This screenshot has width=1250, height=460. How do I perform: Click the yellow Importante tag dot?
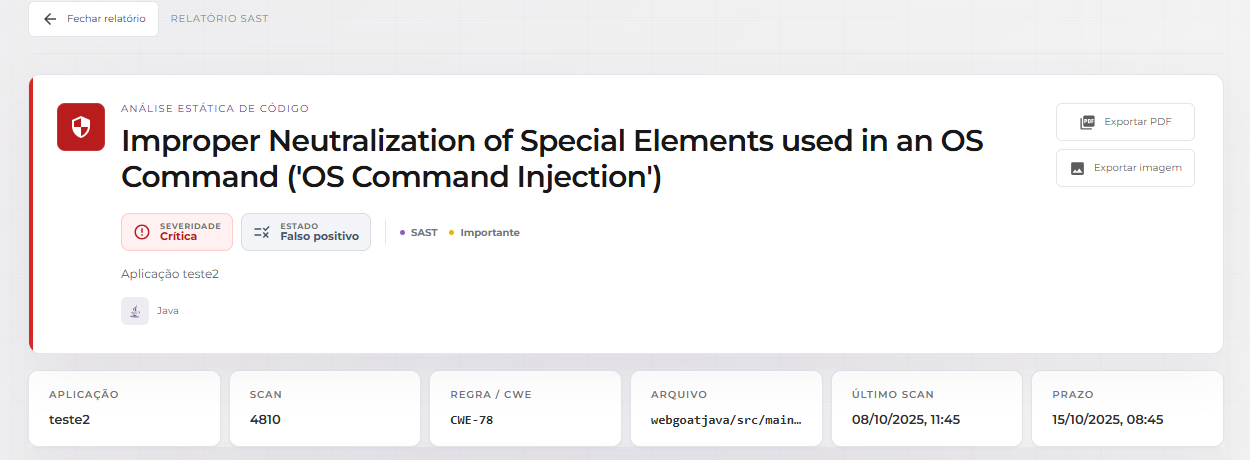pyautogui.click(x=451, y=233)
